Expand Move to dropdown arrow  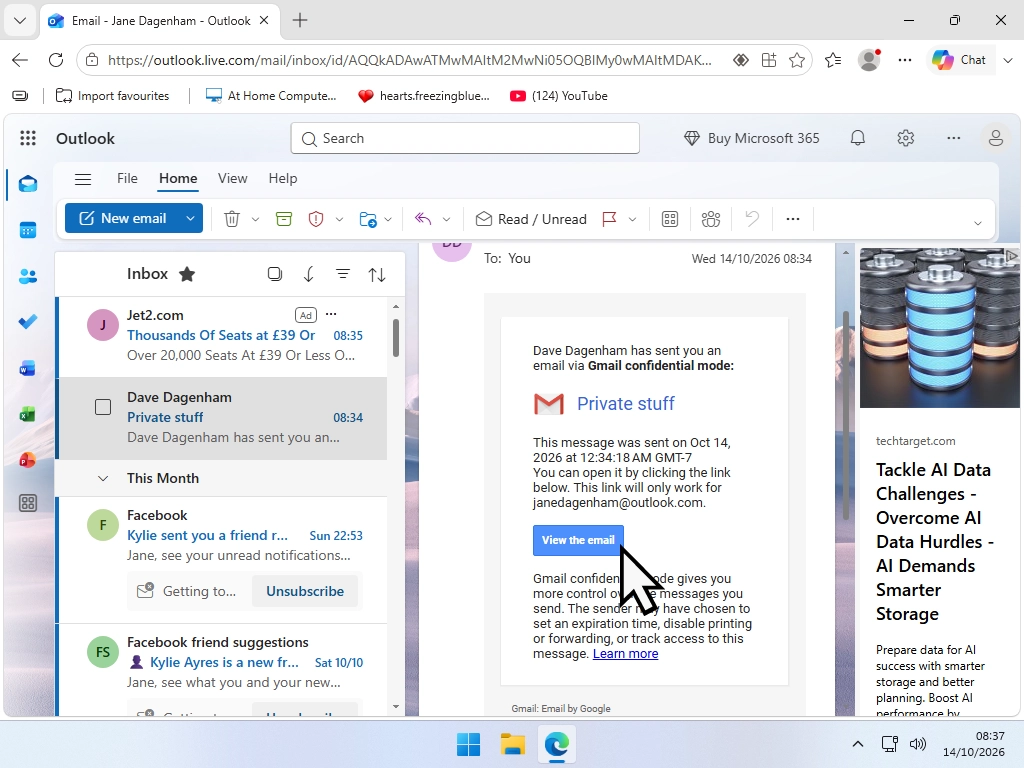pyautogui.click(x=388, y=219)
